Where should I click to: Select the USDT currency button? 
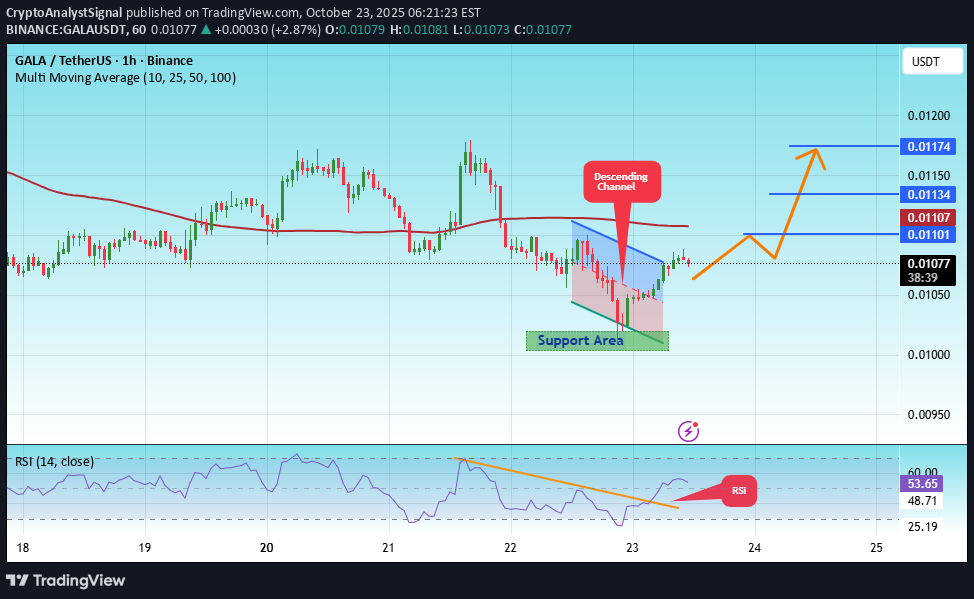[931, 61]
